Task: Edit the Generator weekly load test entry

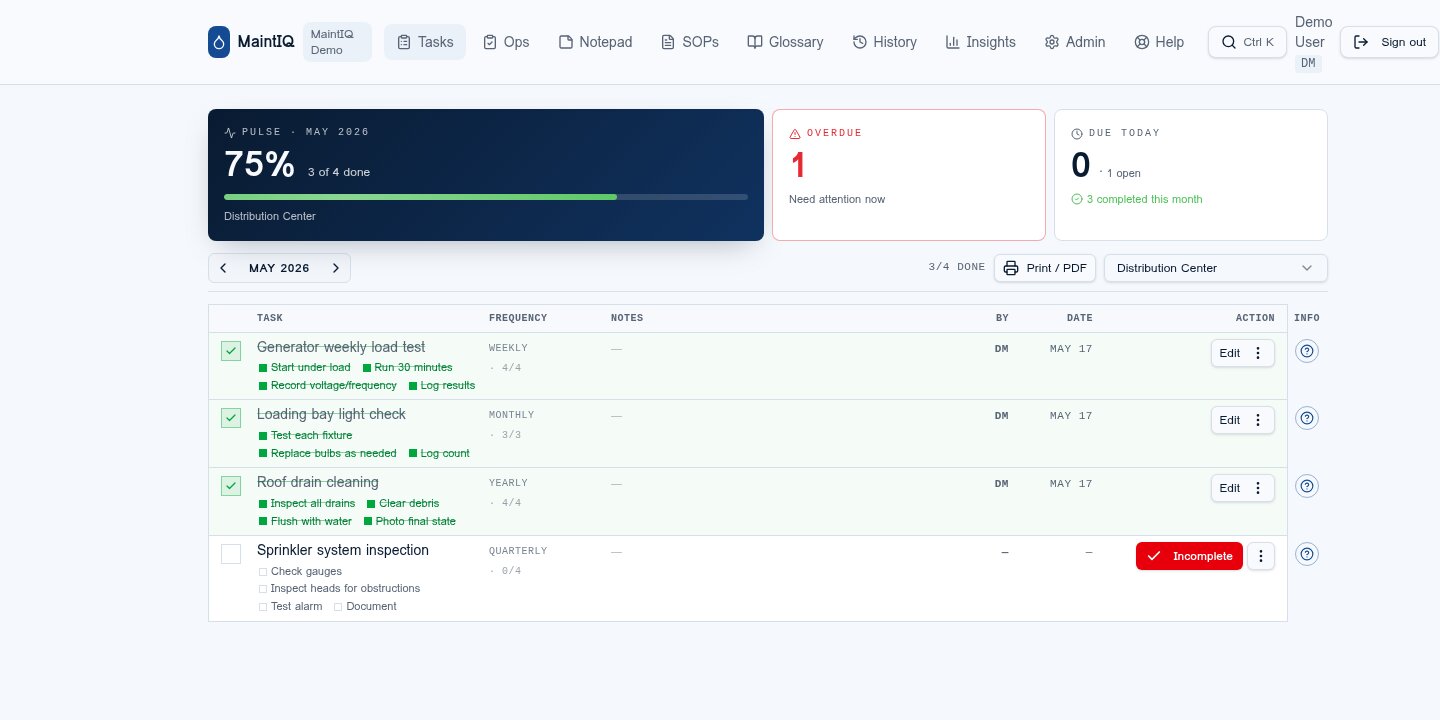Action: (1229, 353)
